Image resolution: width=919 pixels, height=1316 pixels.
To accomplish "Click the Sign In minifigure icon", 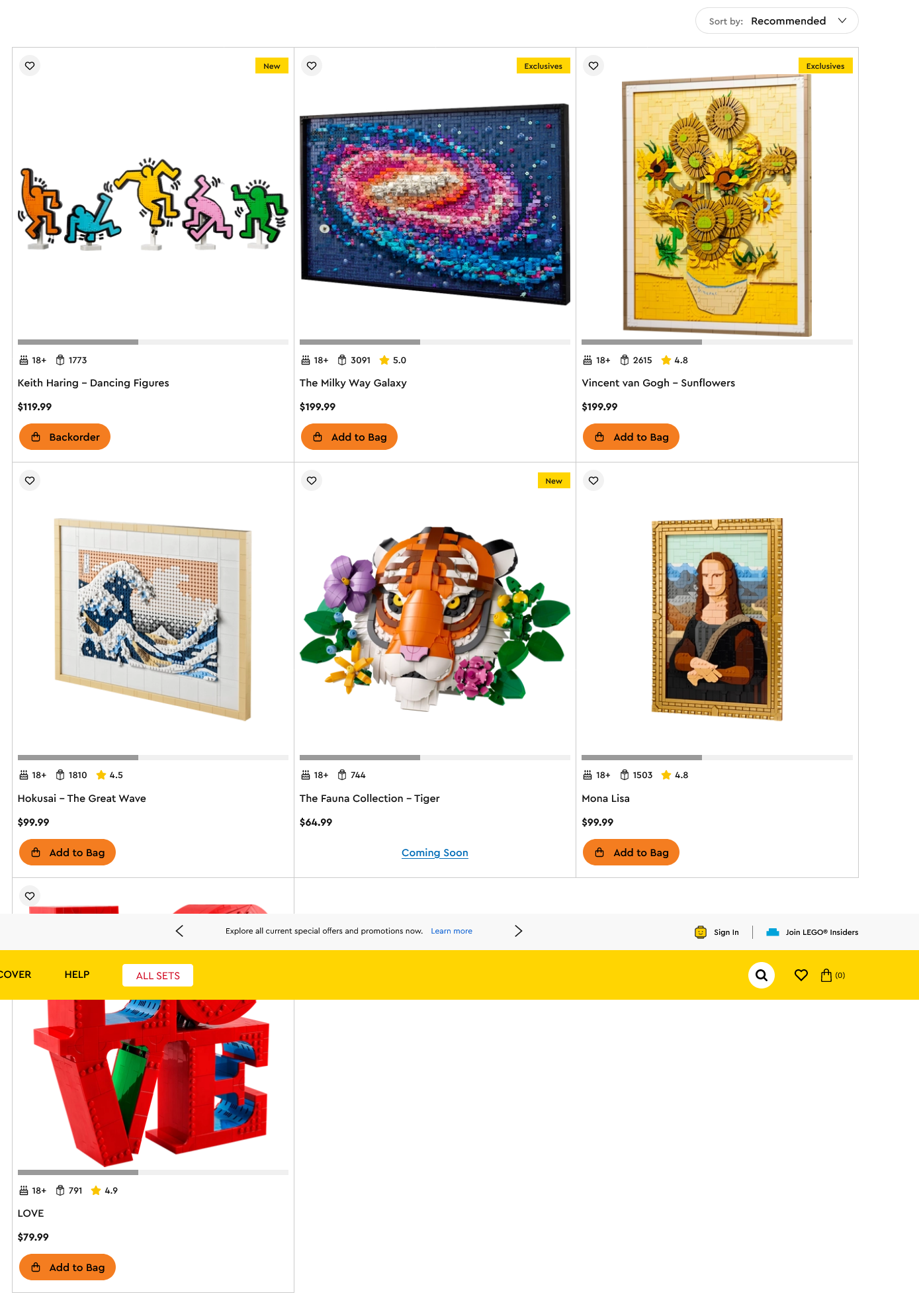I will point(701,932).
